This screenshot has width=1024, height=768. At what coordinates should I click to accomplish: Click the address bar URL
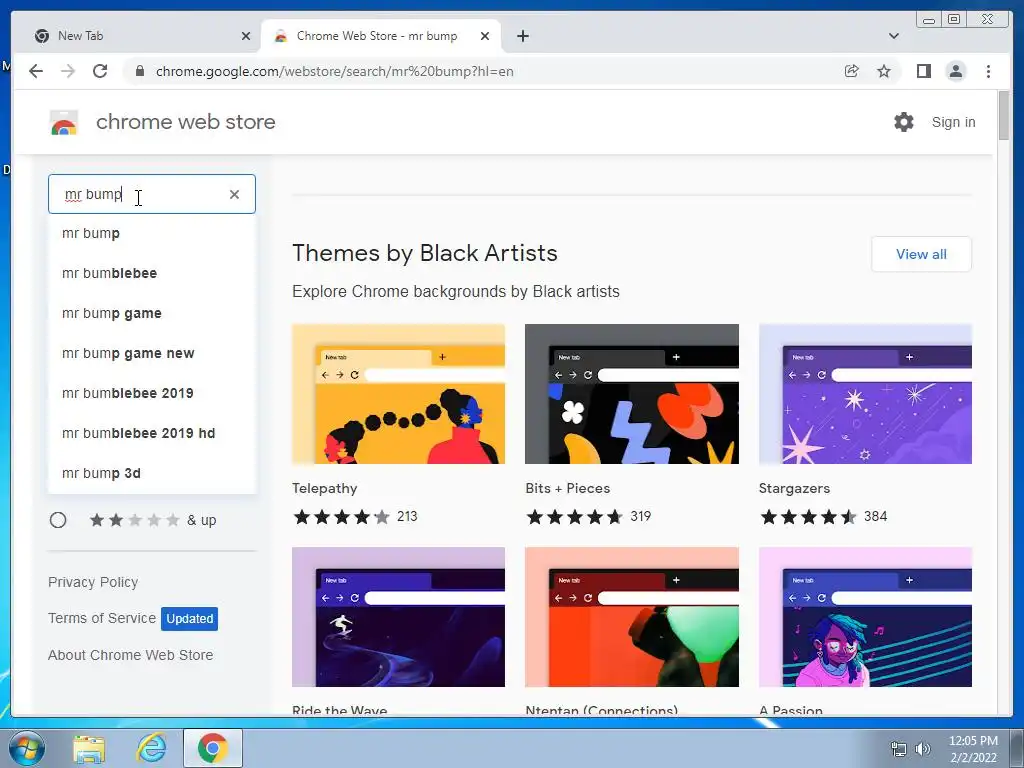coord(334,71)
